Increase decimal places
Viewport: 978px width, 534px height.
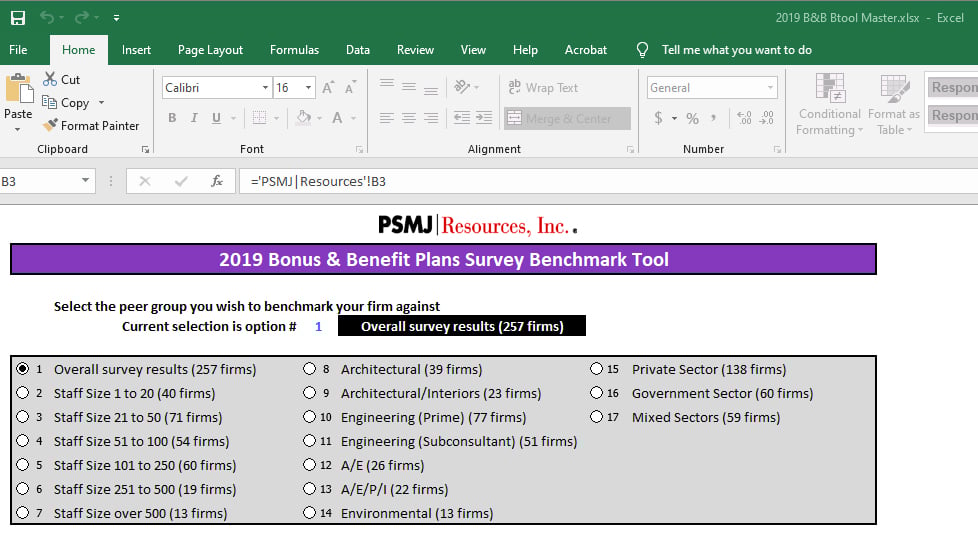coord(744,118)
